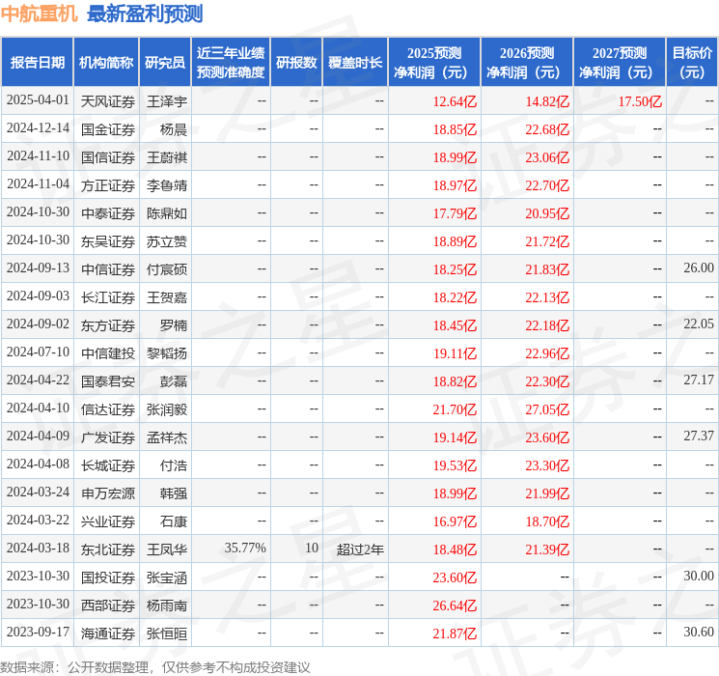Click the target price 27.17
This screenshot has height=676, width=719.
pyautogui.click(x=699, y=379)
